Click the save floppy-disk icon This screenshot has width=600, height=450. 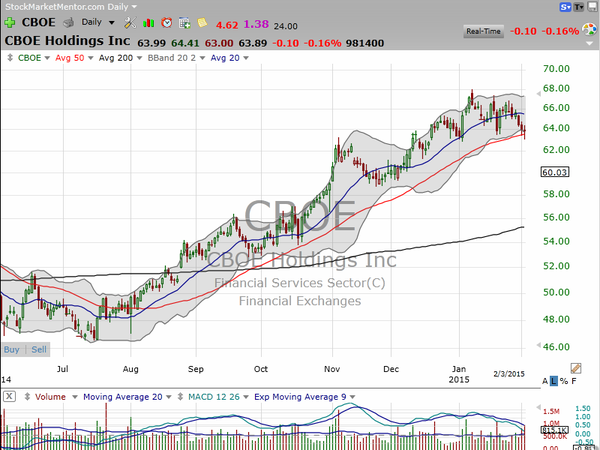pyautogui.click(x=592, y=7)
